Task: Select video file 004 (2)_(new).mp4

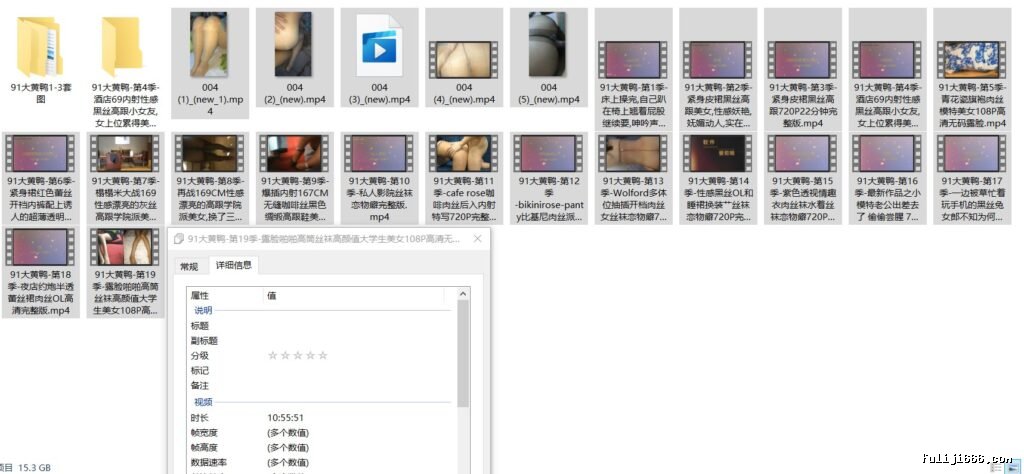Action: pos(295,59)
